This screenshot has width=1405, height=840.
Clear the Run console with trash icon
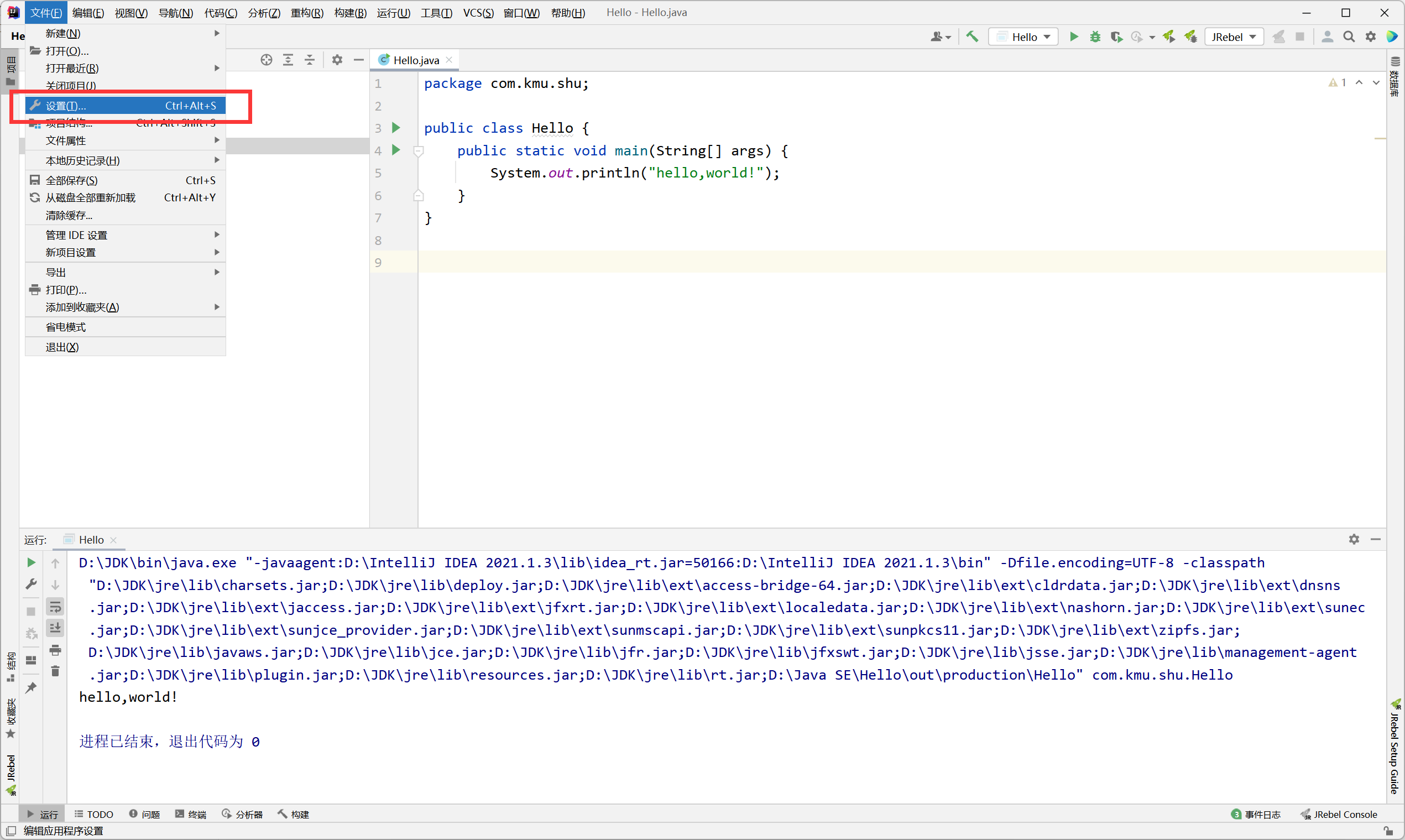point(55,671)
